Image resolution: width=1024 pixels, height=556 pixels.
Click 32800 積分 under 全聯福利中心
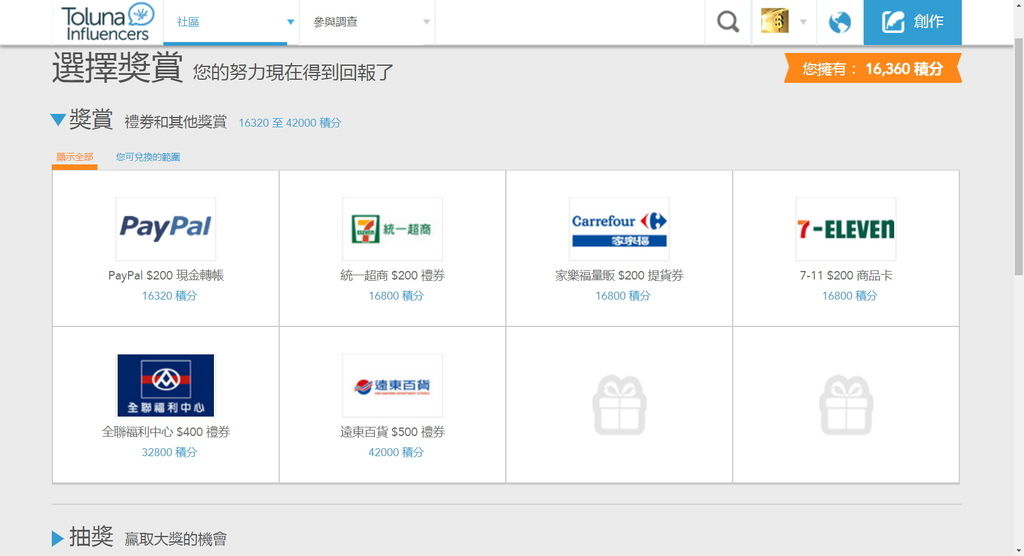[x=169, y=452]
